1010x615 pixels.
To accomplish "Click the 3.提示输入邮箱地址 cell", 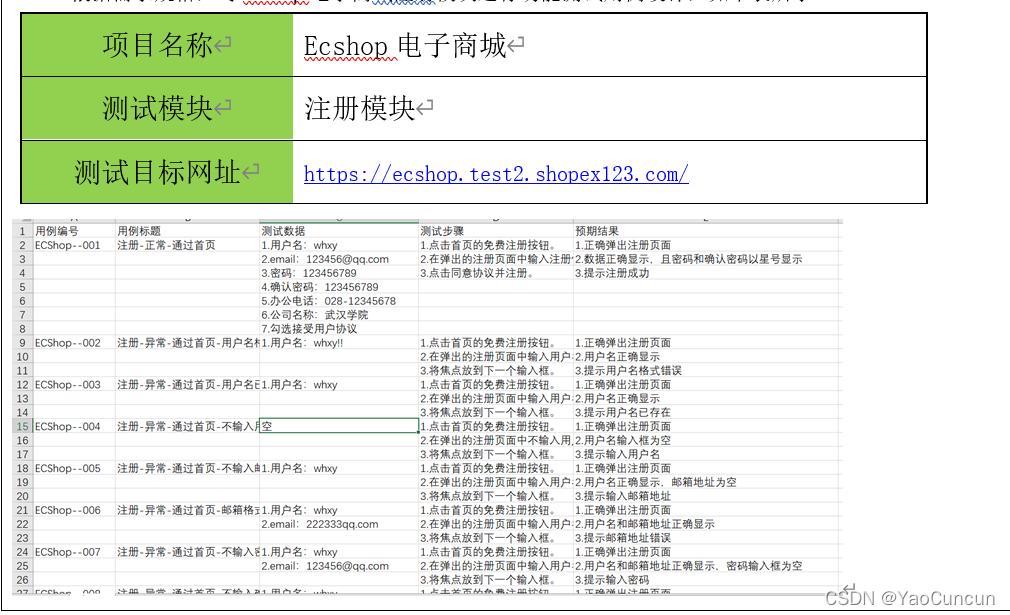I will [x=707, y=496].
